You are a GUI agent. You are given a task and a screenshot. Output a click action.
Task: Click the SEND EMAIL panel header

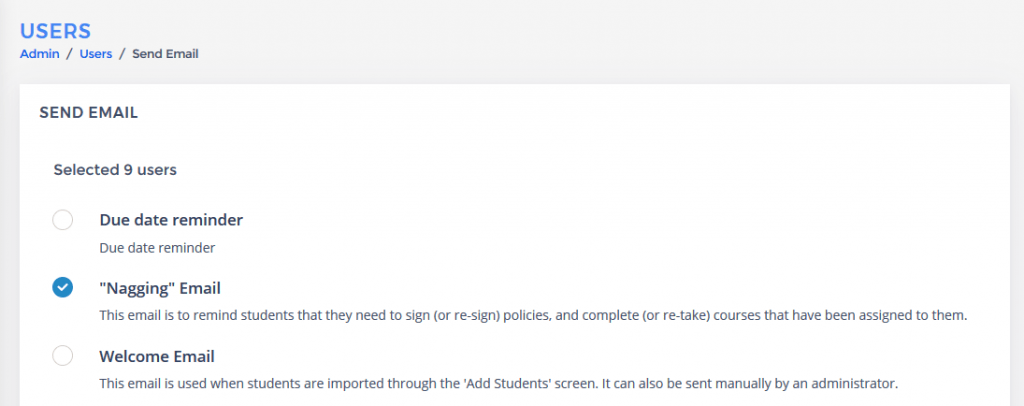point(88,113)
